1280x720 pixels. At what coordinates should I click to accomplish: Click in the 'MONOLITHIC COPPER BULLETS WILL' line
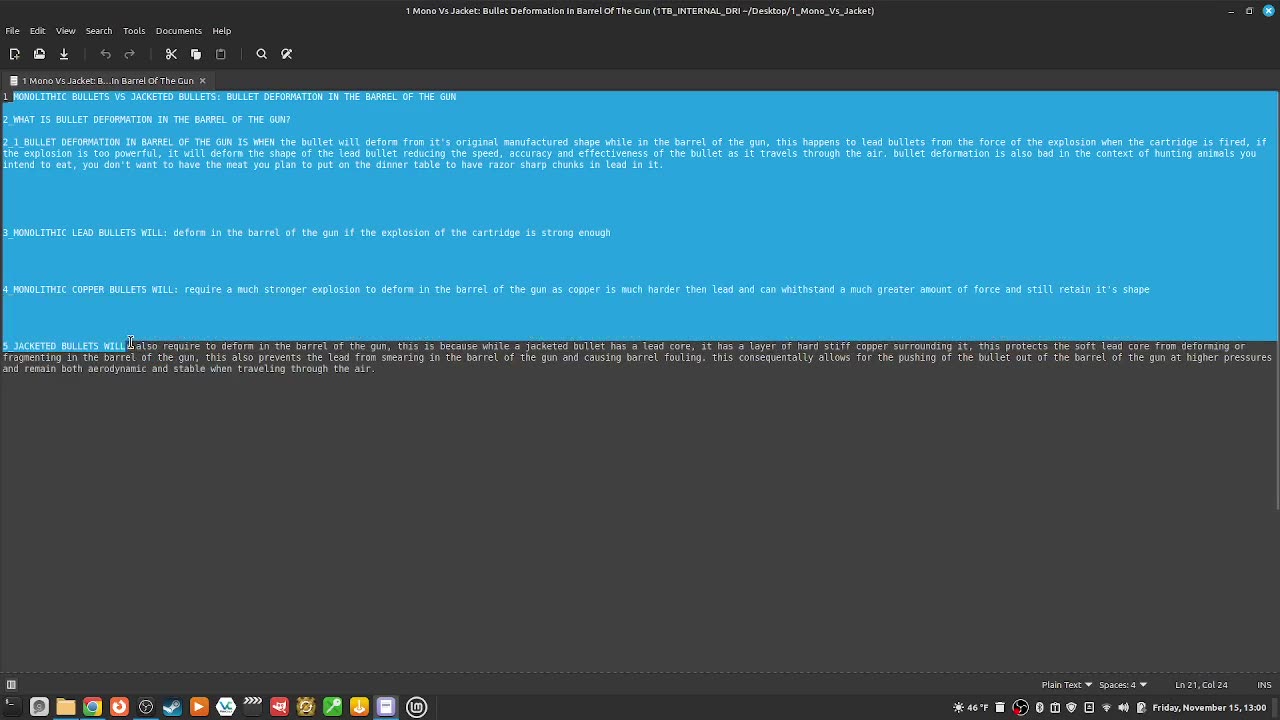pos(576,290)
